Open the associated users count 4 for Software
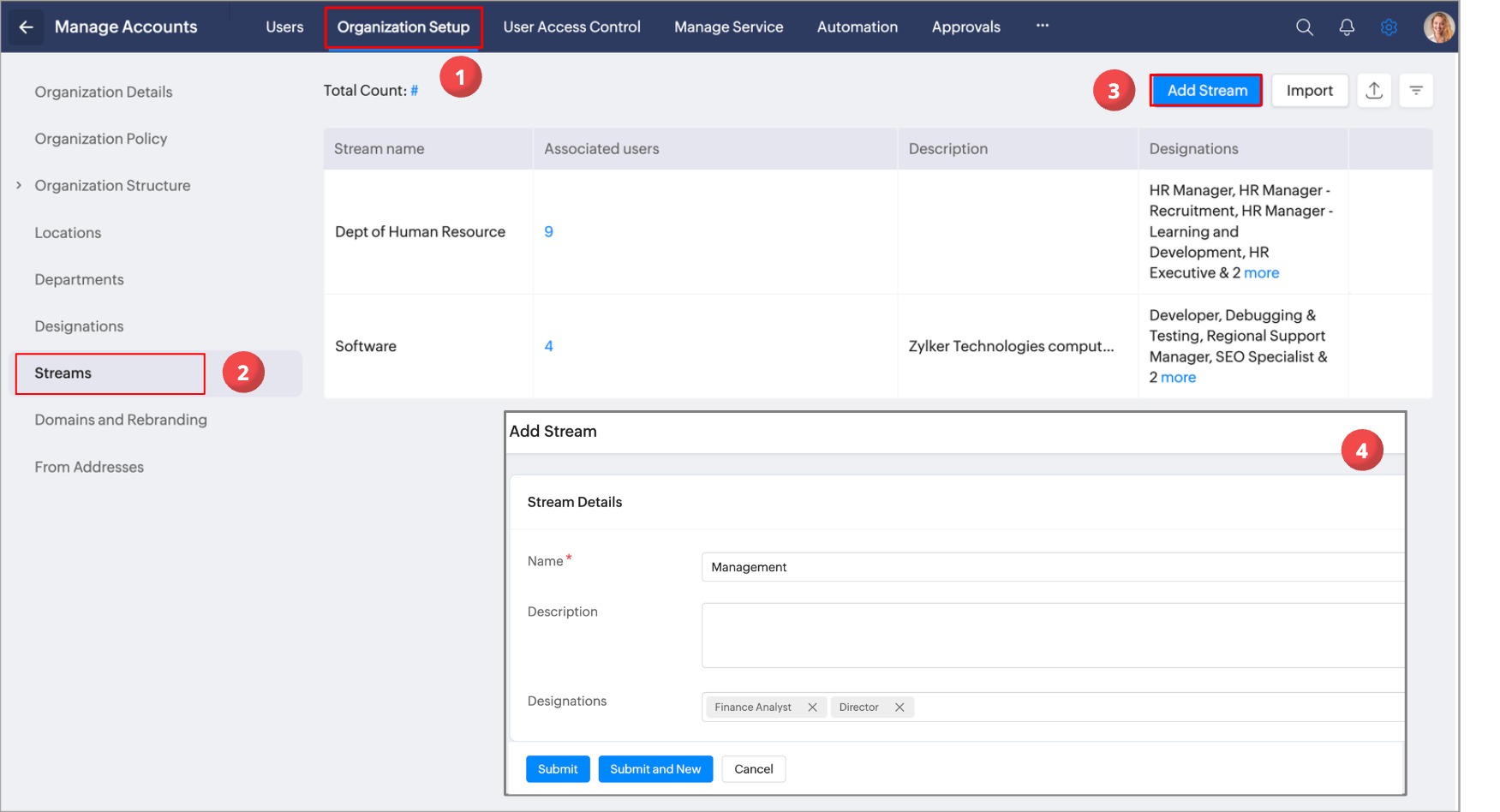This screenshot has width=1500, height=812. [x=548, y=347]
